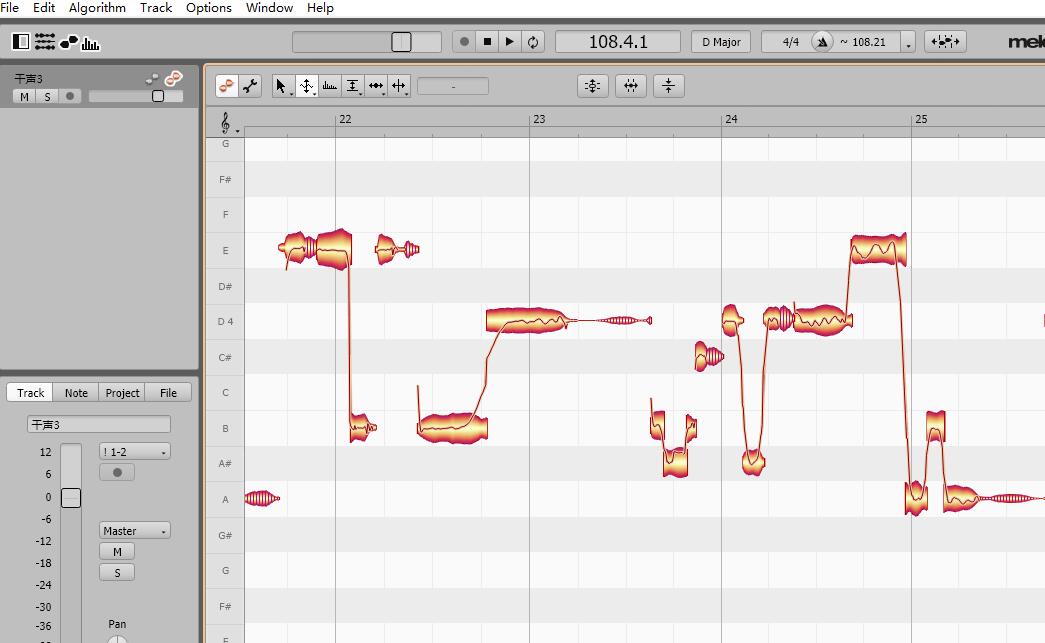Select the Formant tool

pos(329,86)
